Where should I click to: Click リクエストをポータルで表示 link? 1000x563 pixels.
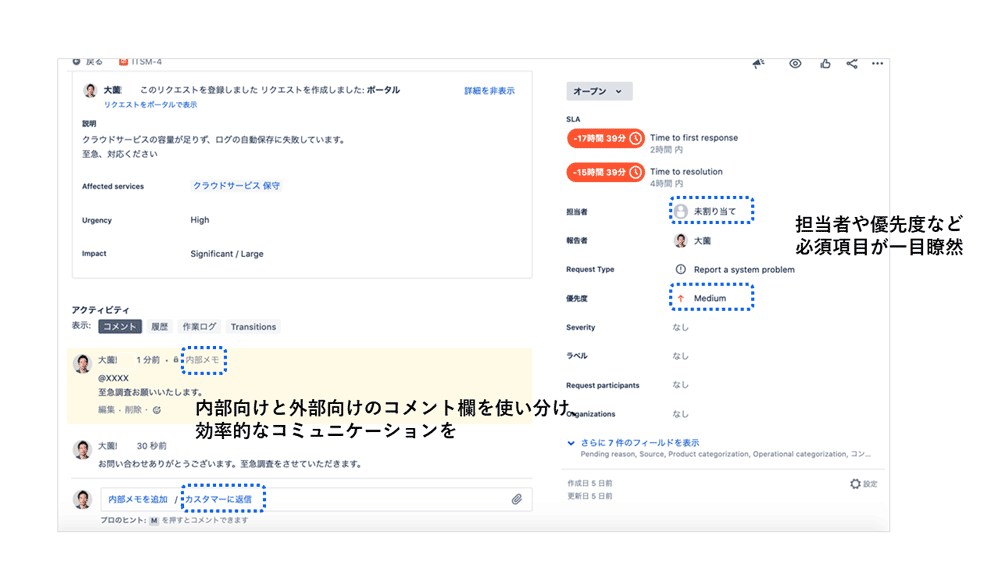(150, 105)
